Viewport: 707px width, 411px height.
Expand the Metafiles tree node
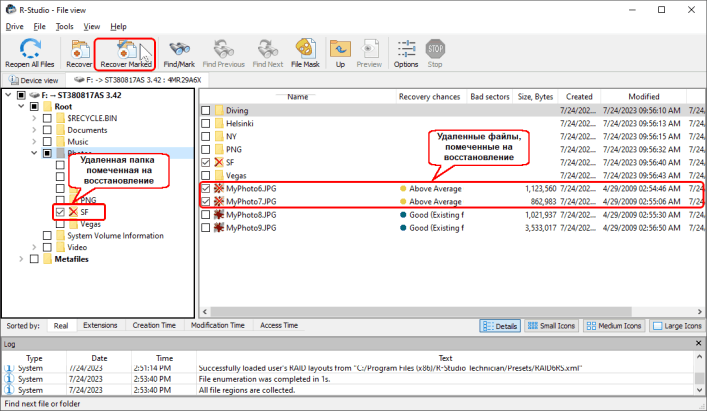point(21,259)
